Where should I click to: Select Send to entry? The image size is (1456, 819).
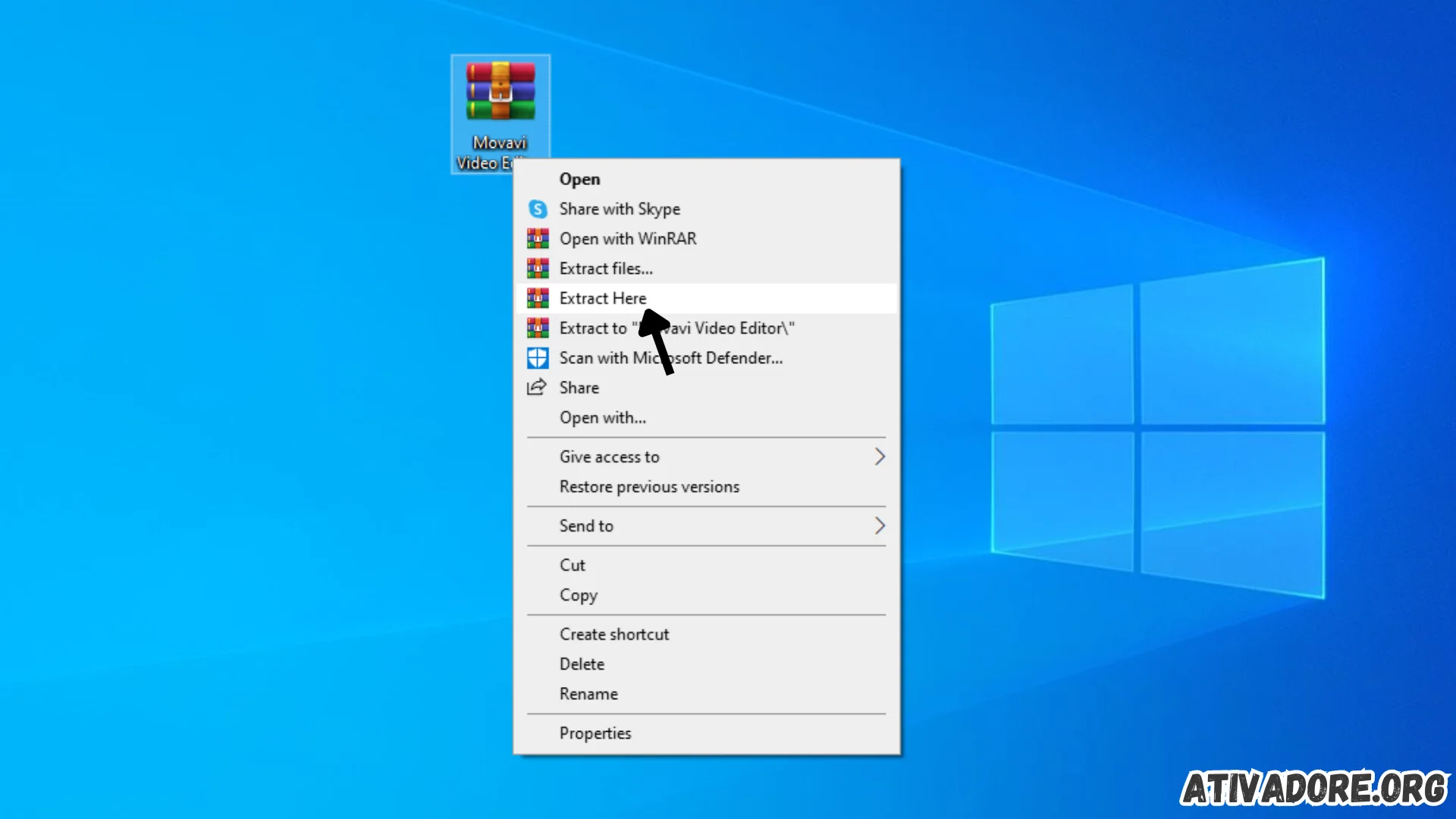click(x=705, y=526)
